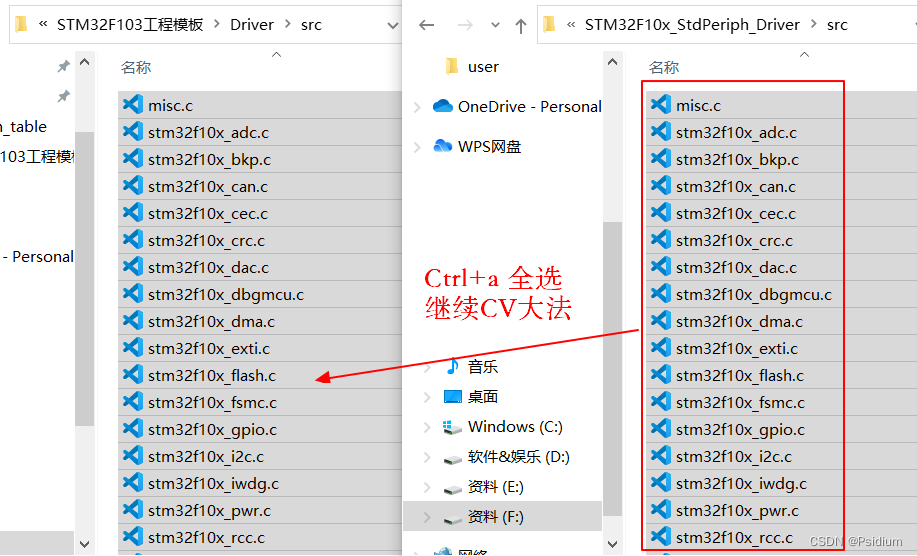Click stm32f10x_iwdg.c icon in right StdPeriph window
This screenshot has height=556, width=917.
click(661, 482)
